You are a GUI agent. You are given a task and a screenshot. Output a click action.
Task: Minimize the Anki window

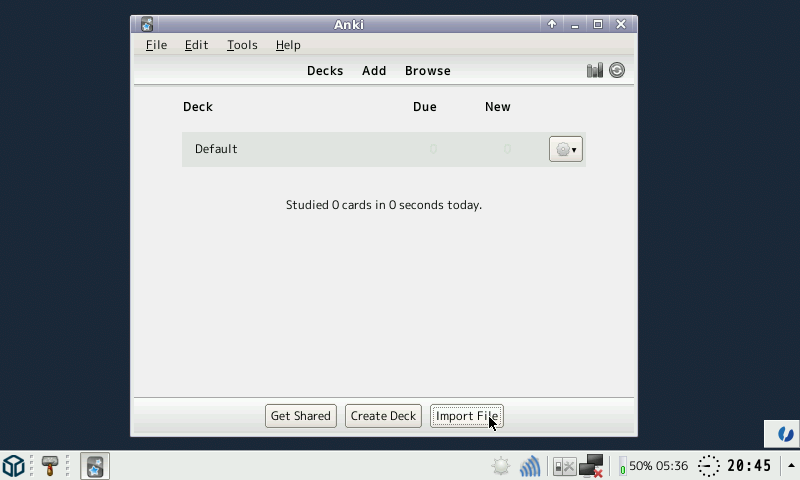pos(575,24)
